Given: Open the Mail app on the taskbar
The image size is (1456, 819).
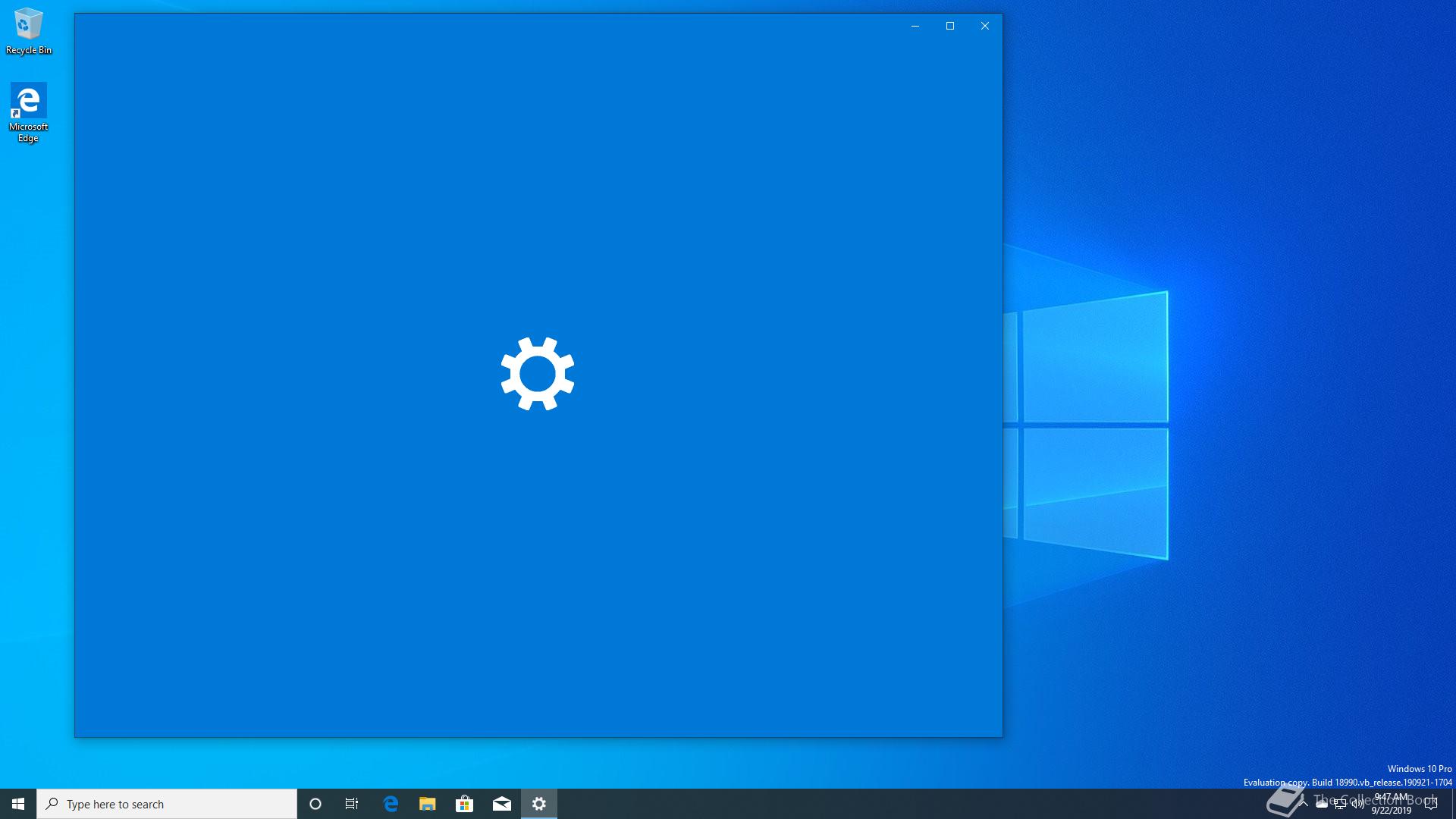Looking at the screenshot, I should (x=501, y=804).
